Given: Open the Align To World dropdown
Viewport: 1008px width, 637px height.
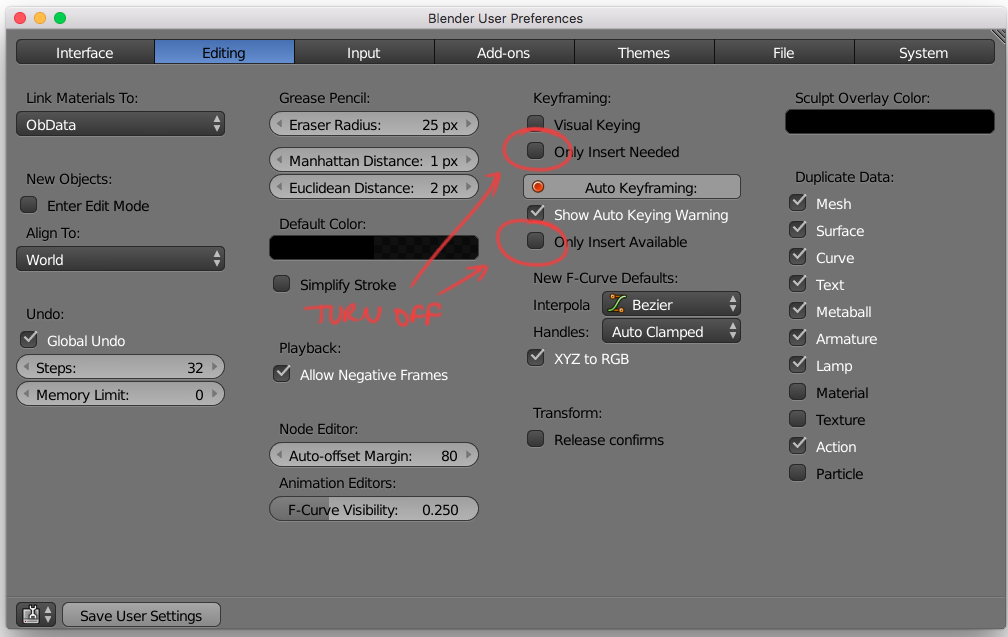Looking at the screenshot, I should point(120,259).
